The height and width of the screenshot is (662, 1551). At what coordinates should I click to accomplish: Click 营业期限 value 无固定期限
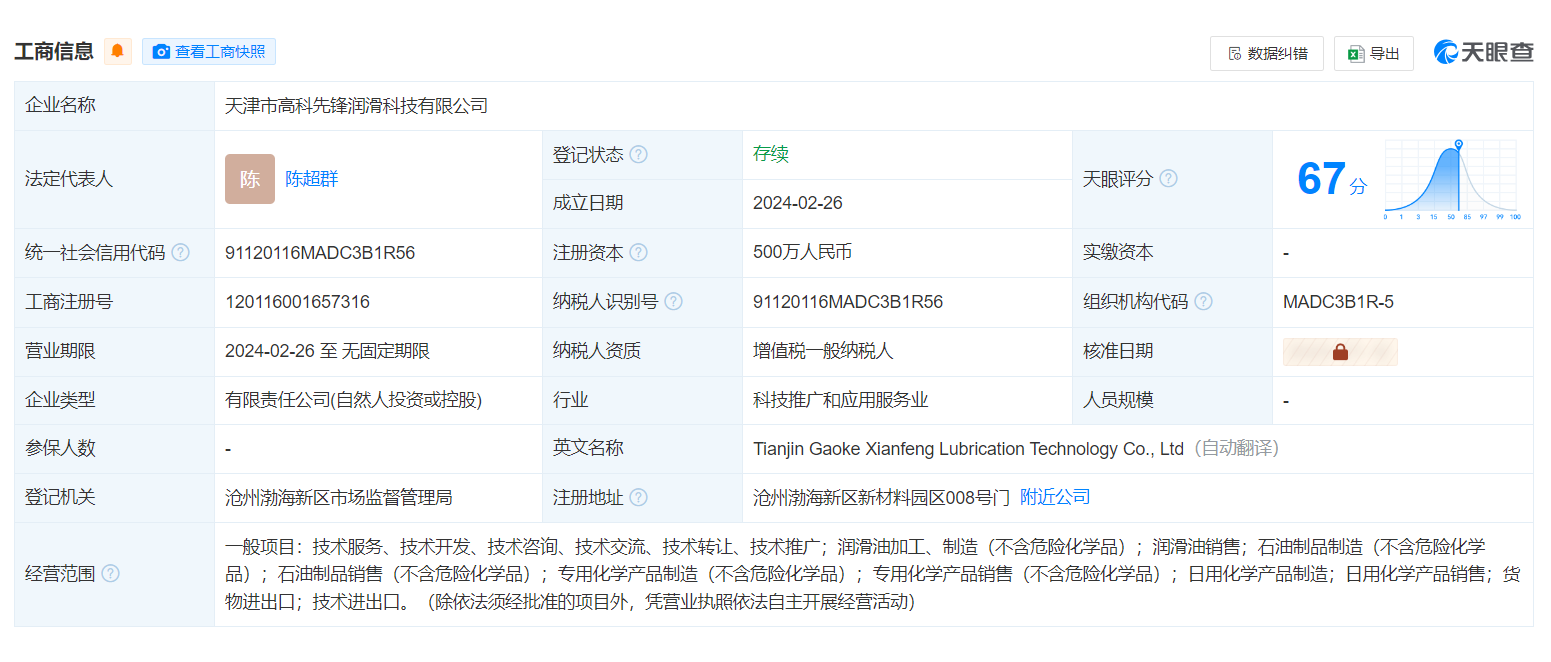(386, 351)
